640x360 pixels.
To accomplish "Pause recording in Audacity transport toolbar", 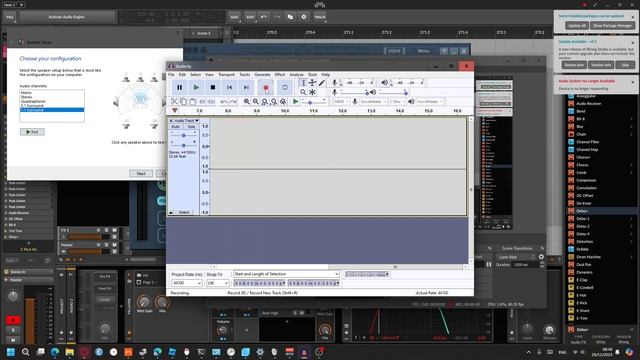I will coord(179,87).
